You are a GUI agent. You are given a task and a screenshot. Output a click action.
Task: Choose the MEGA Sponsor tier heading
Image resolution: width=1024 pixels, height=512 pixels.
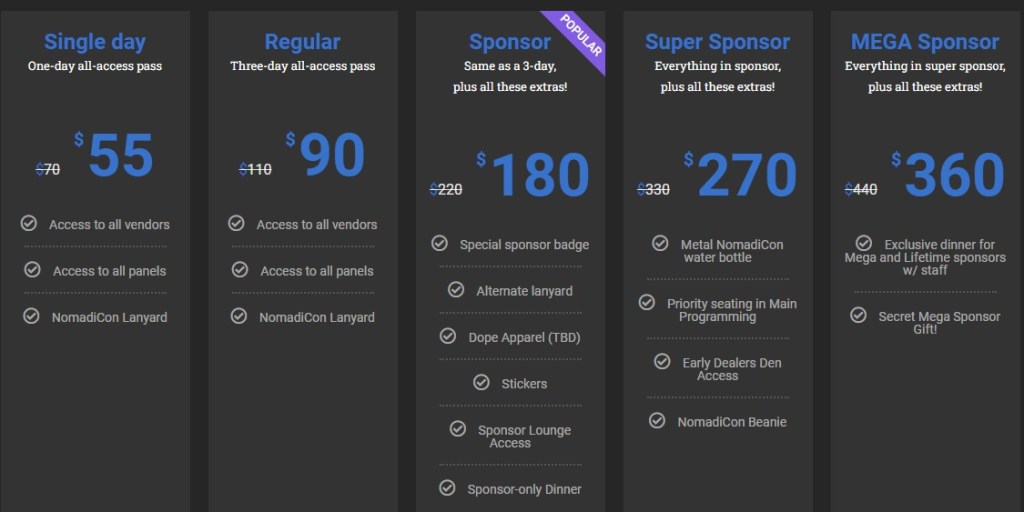[x=925, y=42]
